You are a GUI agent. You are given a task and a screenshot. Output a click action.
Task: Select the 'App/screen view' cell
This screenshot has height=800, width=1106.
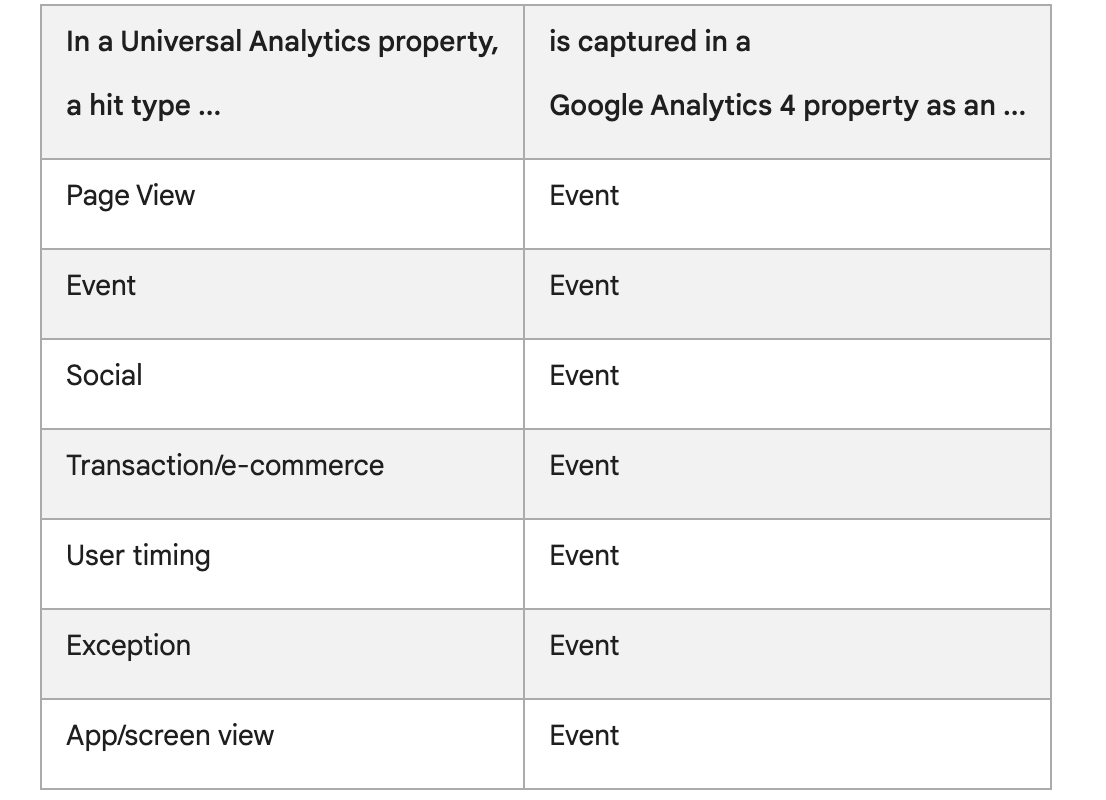(170, 736)
